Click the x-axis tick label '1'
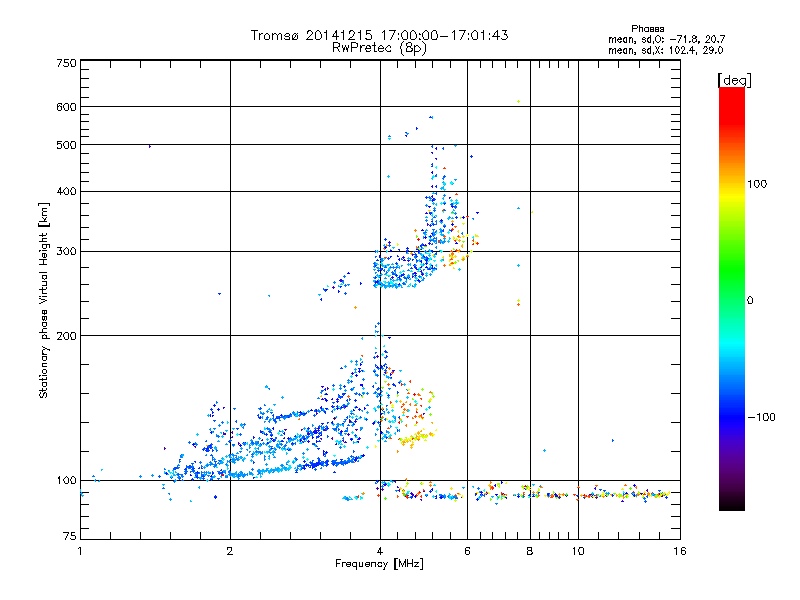This screenshot has height=600, width=800. 80,551
